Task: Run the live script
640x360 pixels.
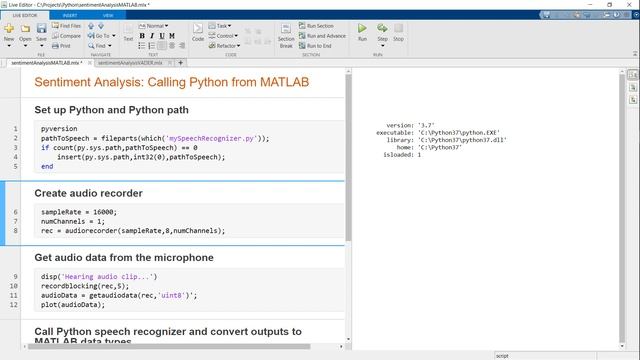Action: [x=362, y=32]
